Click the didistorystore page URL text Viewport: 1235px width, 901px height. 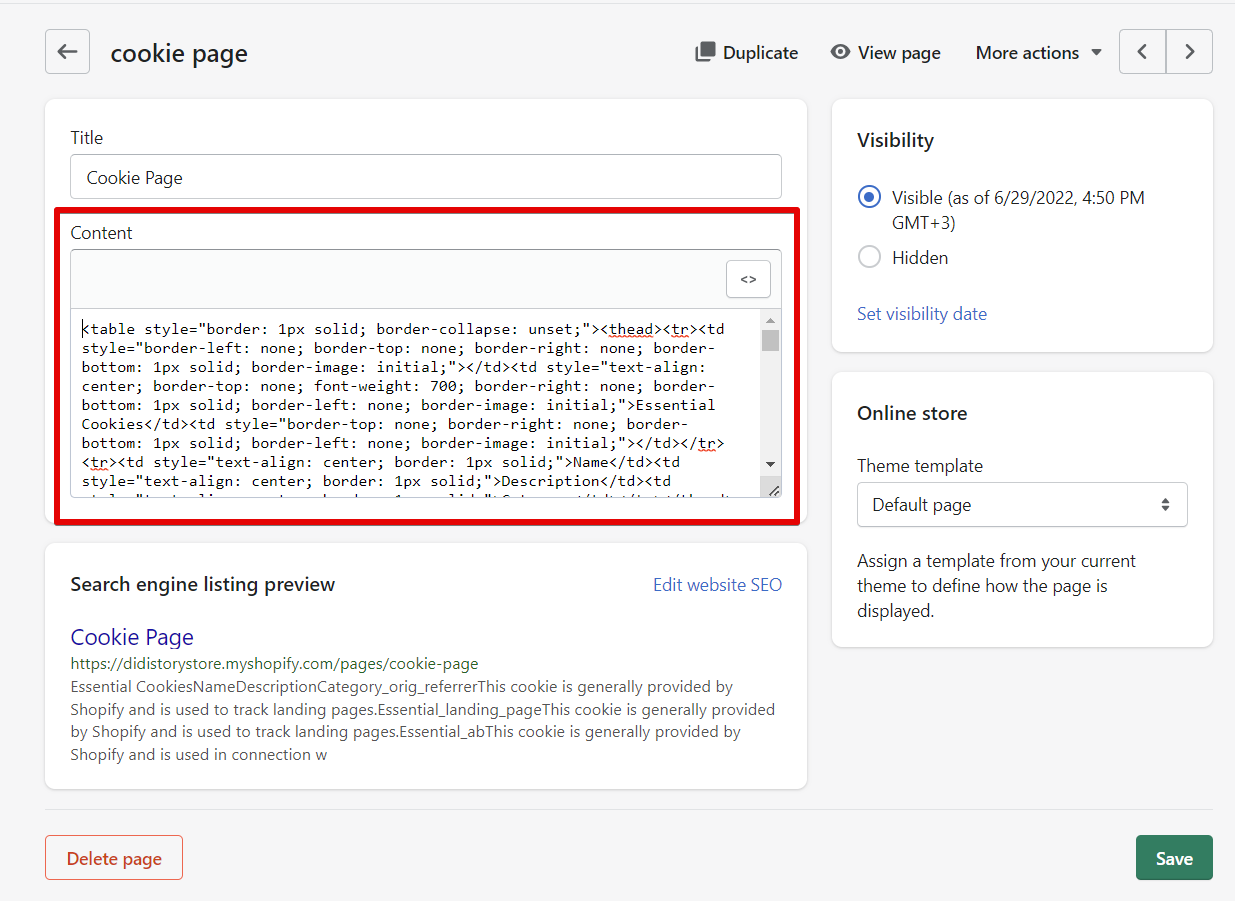[x=274, y=663]
